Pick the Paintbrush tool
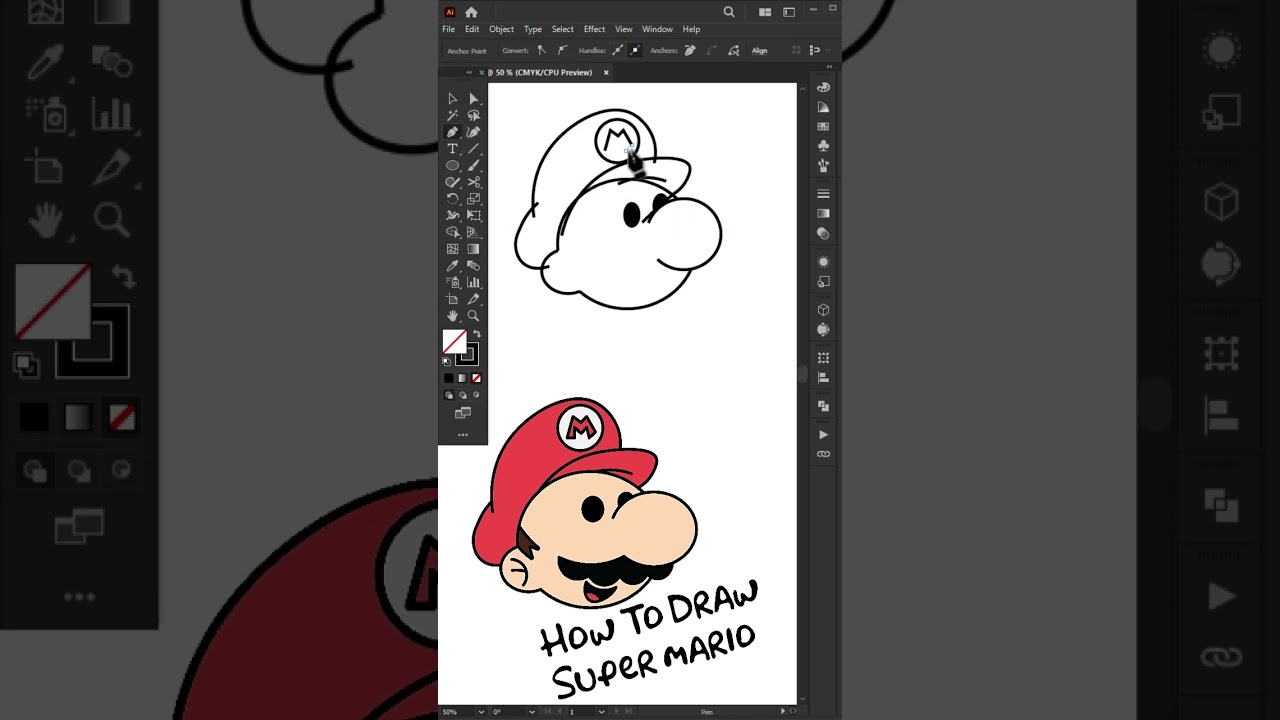This screenshot has width=1280, height=720. coord(473,165)
